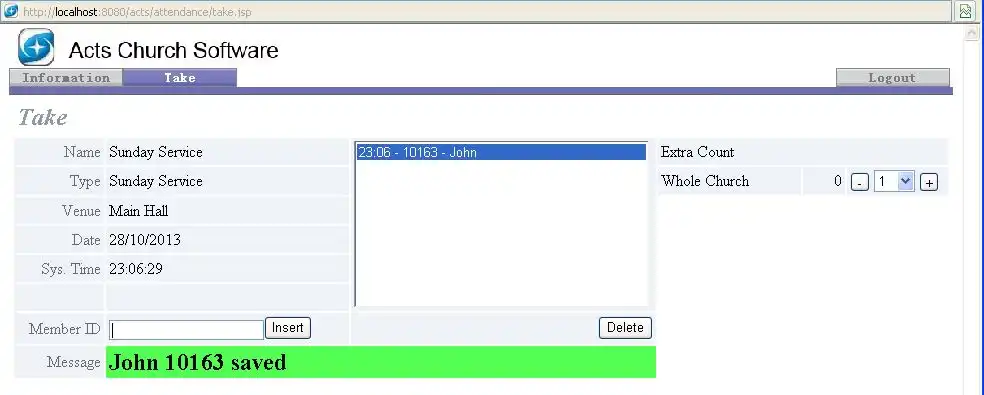
Task: Select the 23:06 - 10163 - John entry
Action: (x=501, y=152)
